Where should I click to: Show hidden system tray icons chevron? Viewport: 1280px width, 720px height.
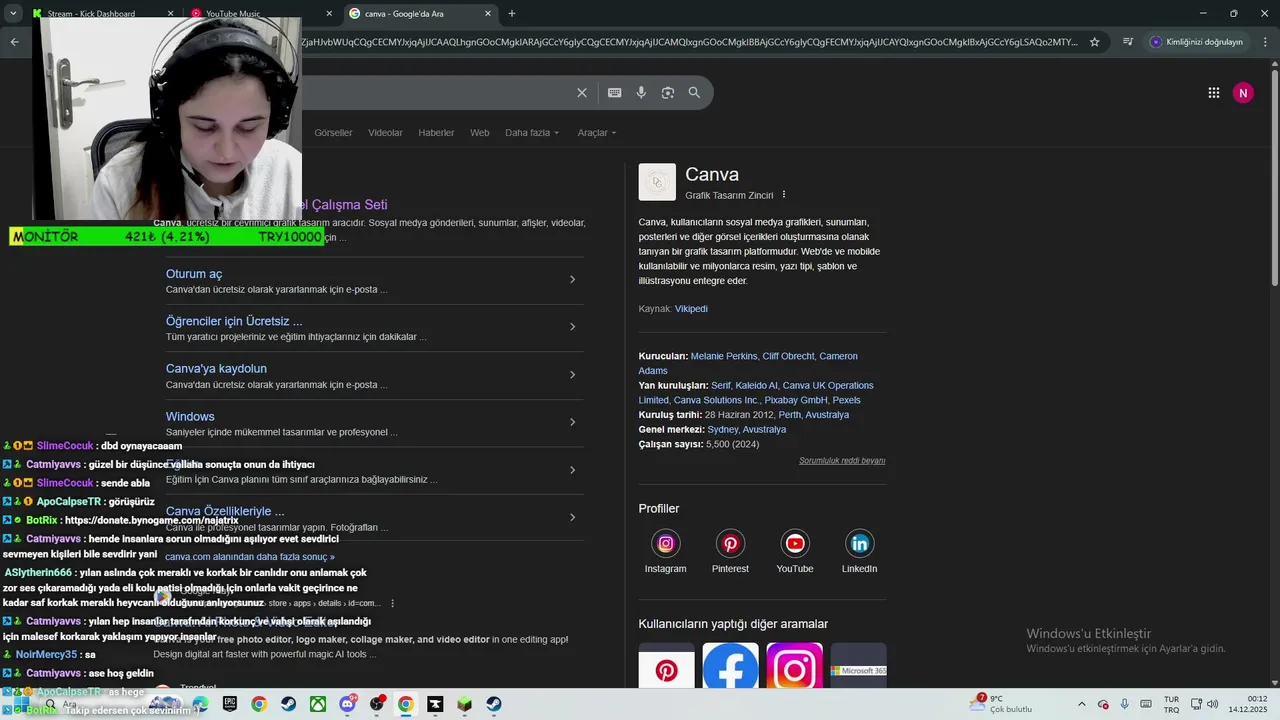click(x=1081, y=704)
